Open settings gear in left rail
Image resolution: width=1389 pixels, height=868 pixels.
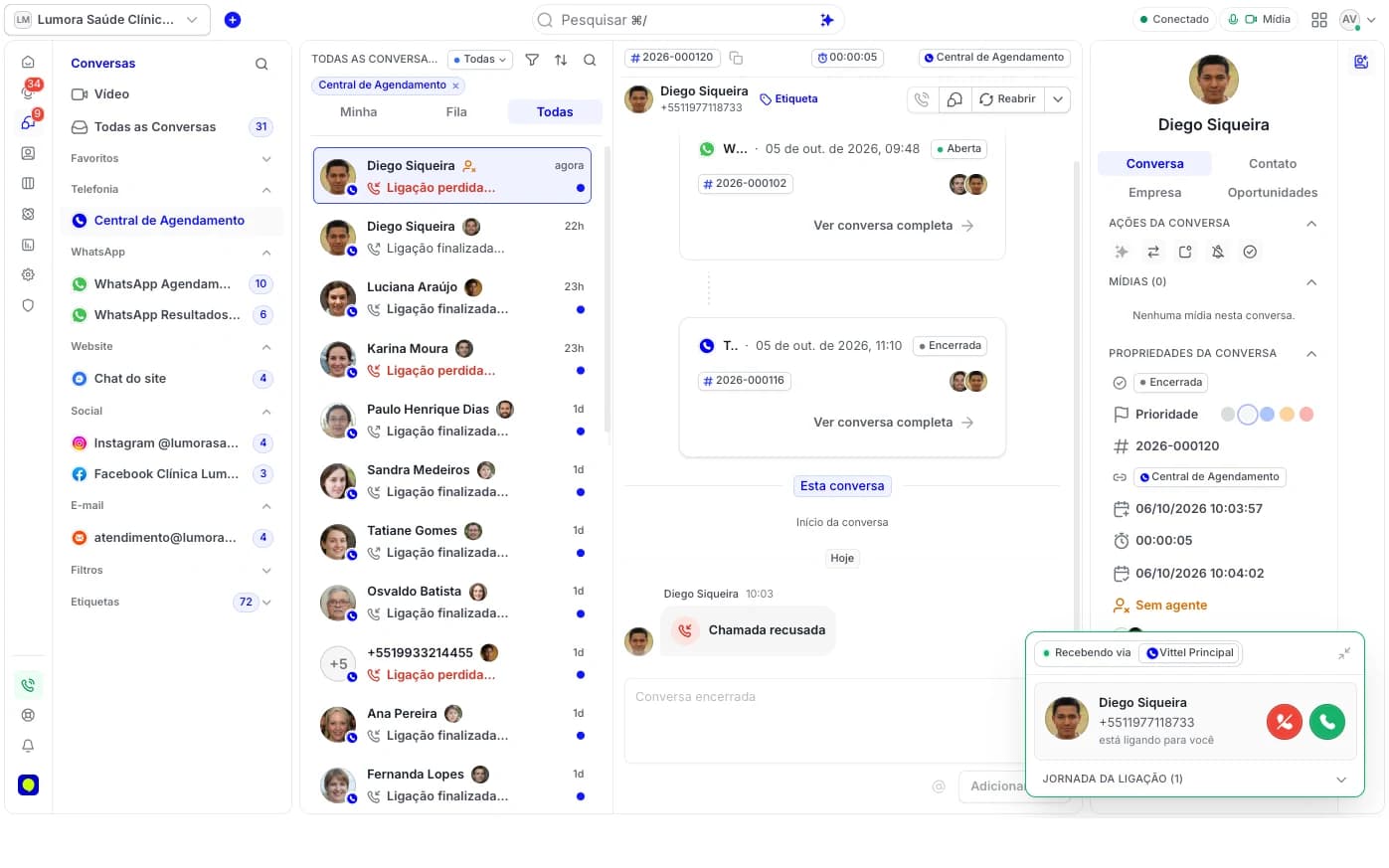(x=28, y=274)
